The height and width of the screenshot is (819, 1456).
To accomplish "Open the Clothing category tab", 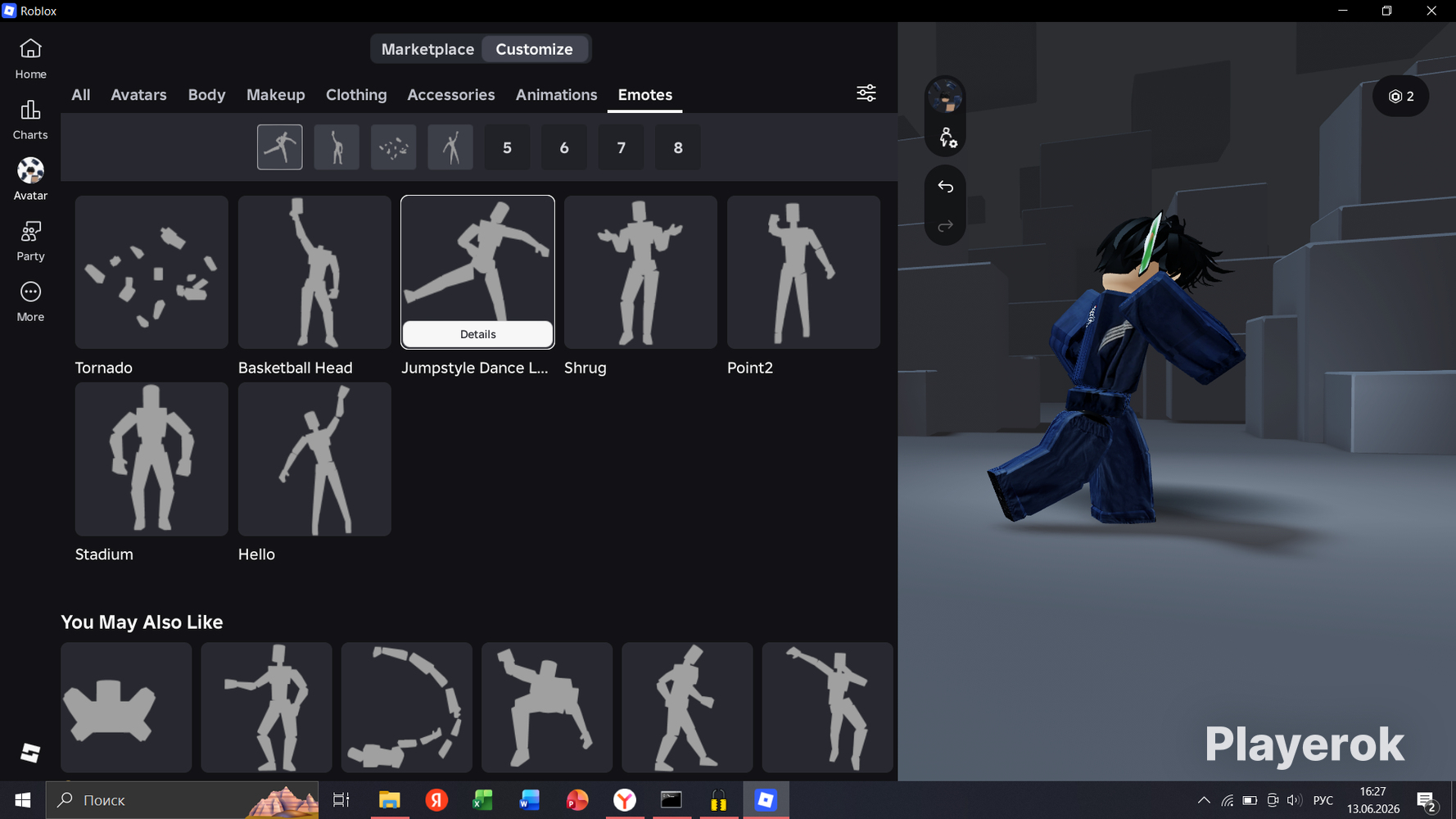I will [356, 95].
